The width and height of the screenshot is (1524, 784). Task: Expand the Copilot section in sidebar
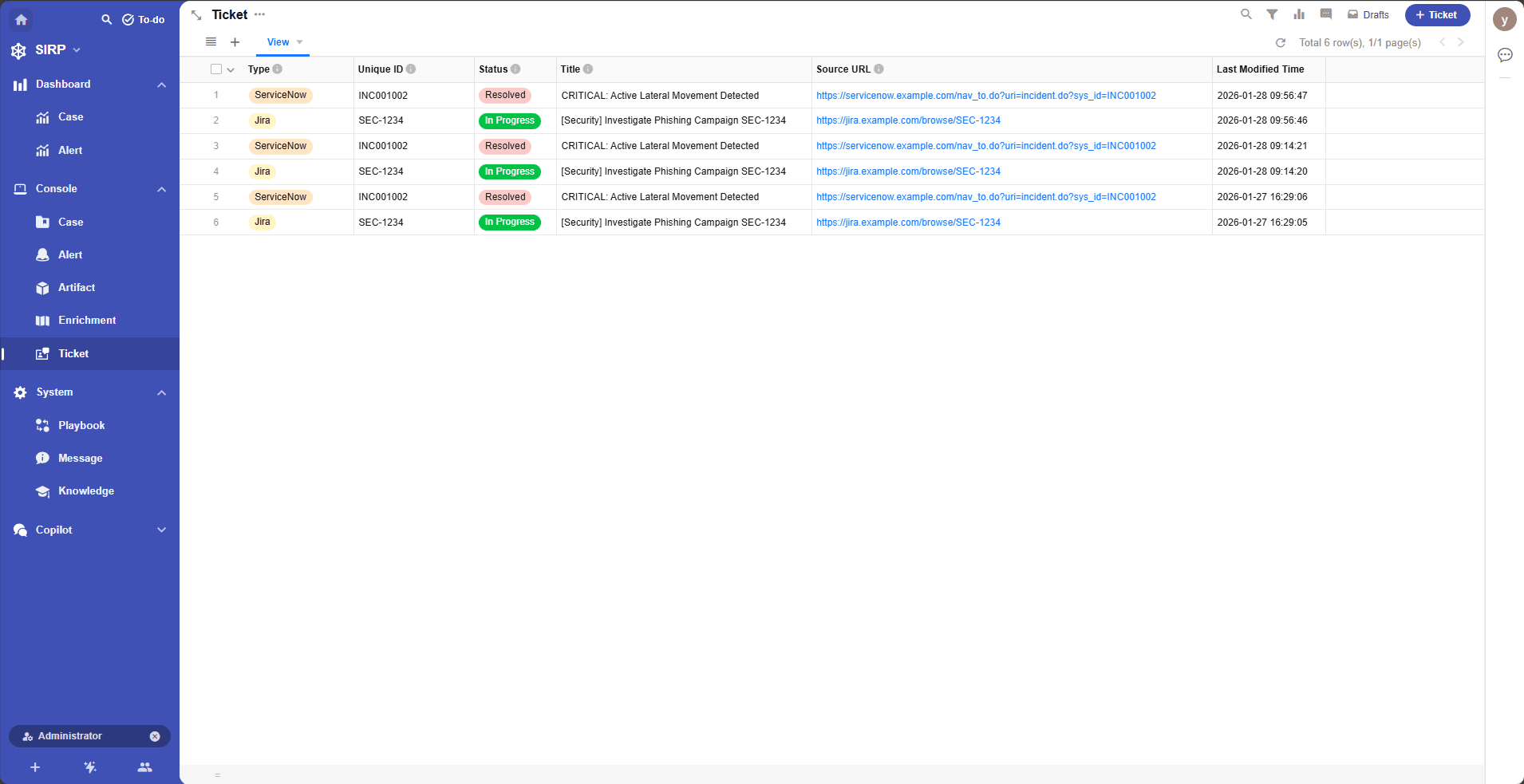tap(161, 530)
